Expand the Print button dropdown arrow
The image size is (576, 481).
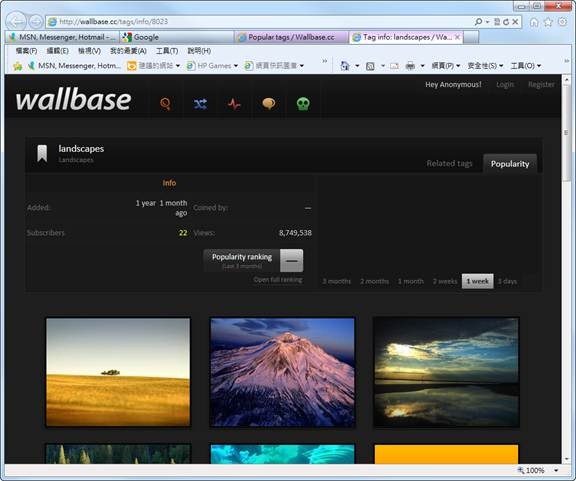point(422,66)
